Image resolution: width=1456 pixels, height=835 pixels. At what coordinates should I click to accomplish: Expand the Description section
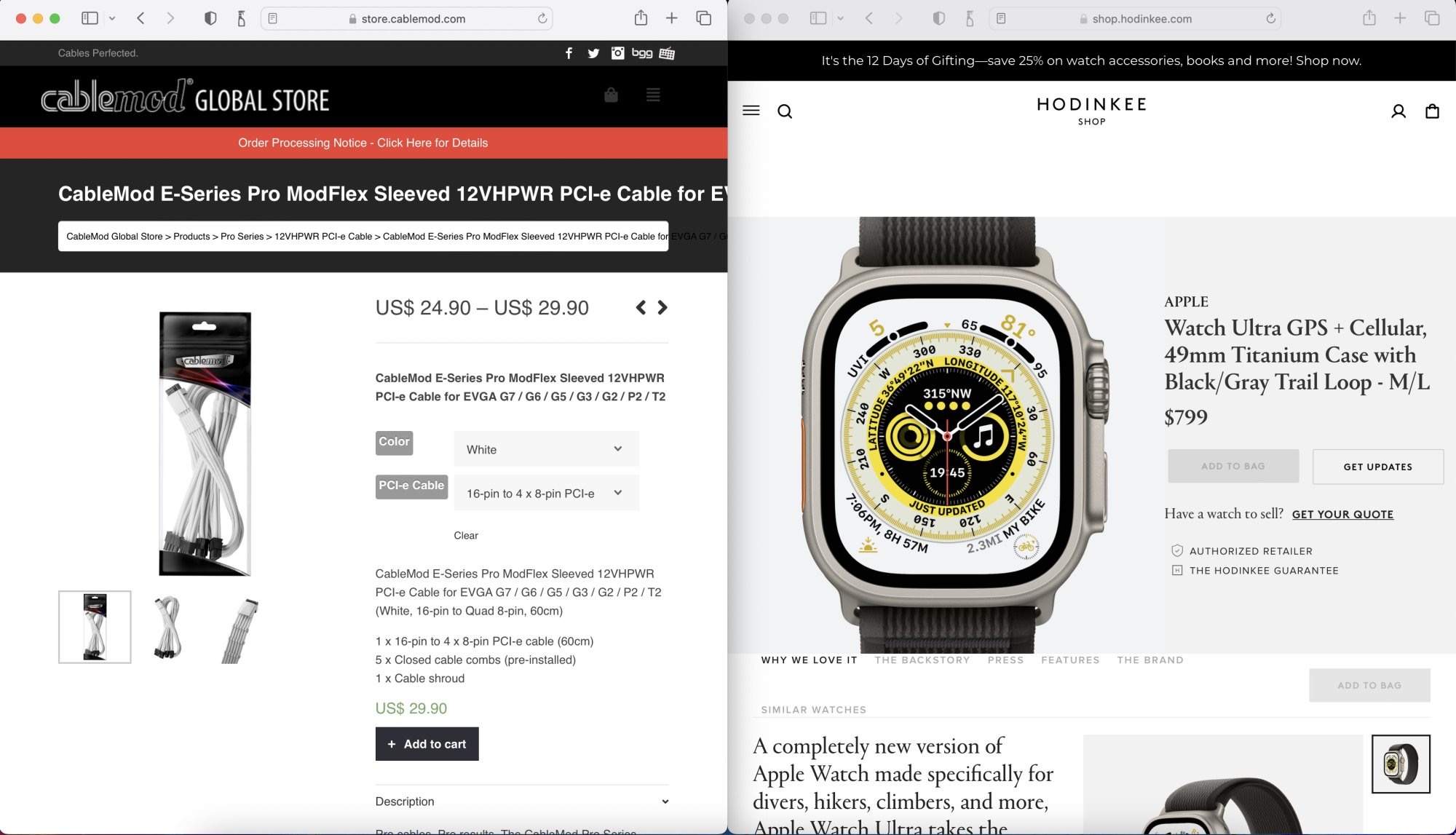point(521,801)
